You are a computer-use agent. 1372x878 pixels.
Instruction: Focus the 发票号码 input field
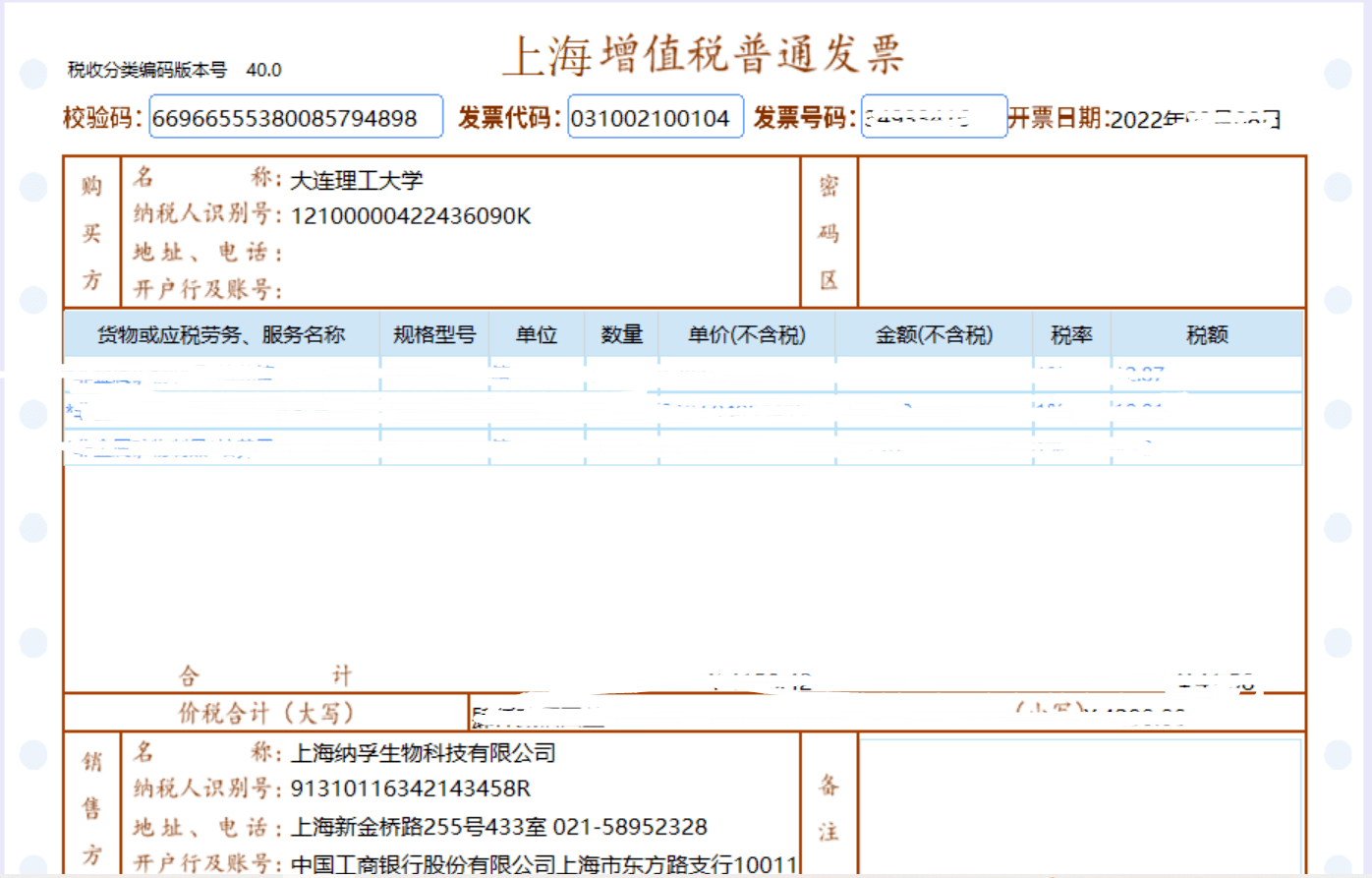click(934, 118)
